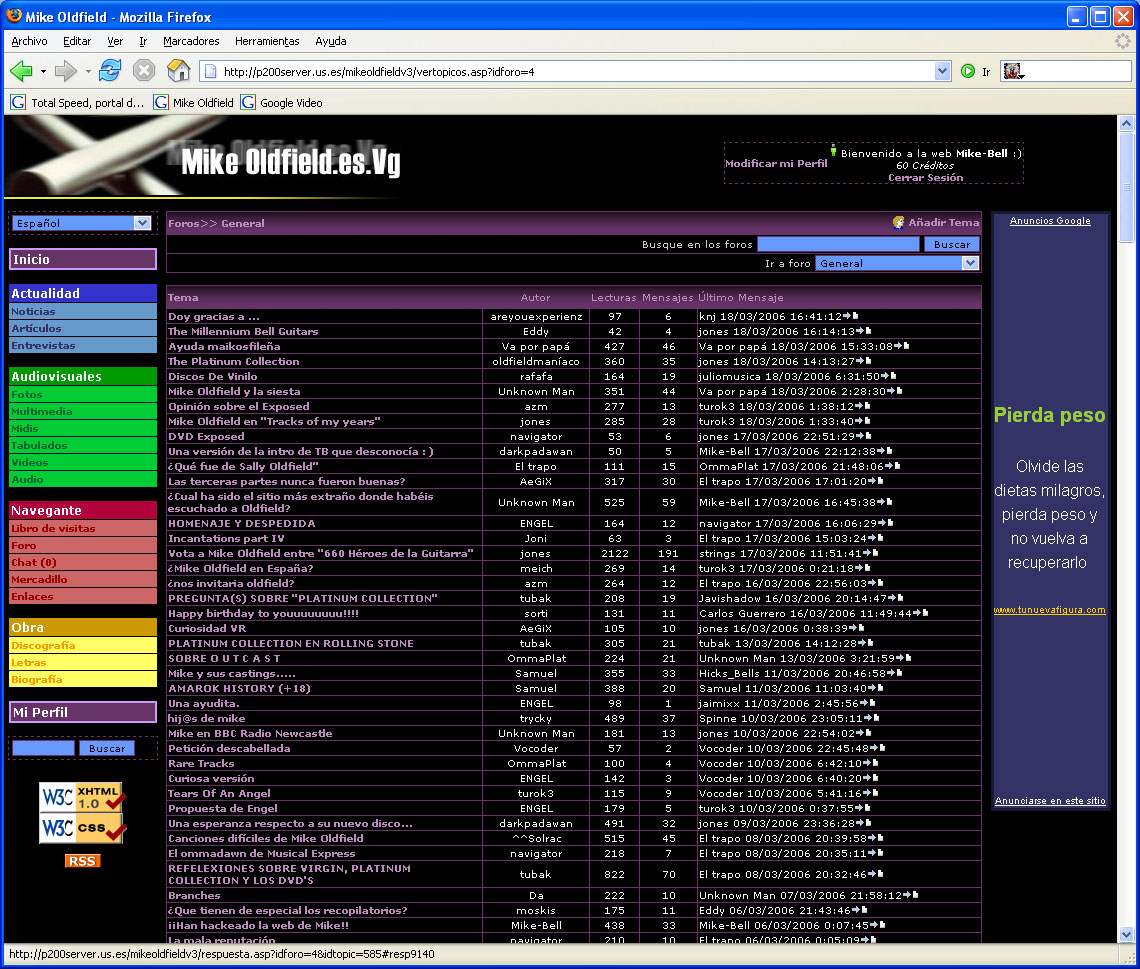Expand the 'Ir a foro' General dropdown
Image resolution: width=1140 pixels, height=969 pixels.
(x=897, y=263)
